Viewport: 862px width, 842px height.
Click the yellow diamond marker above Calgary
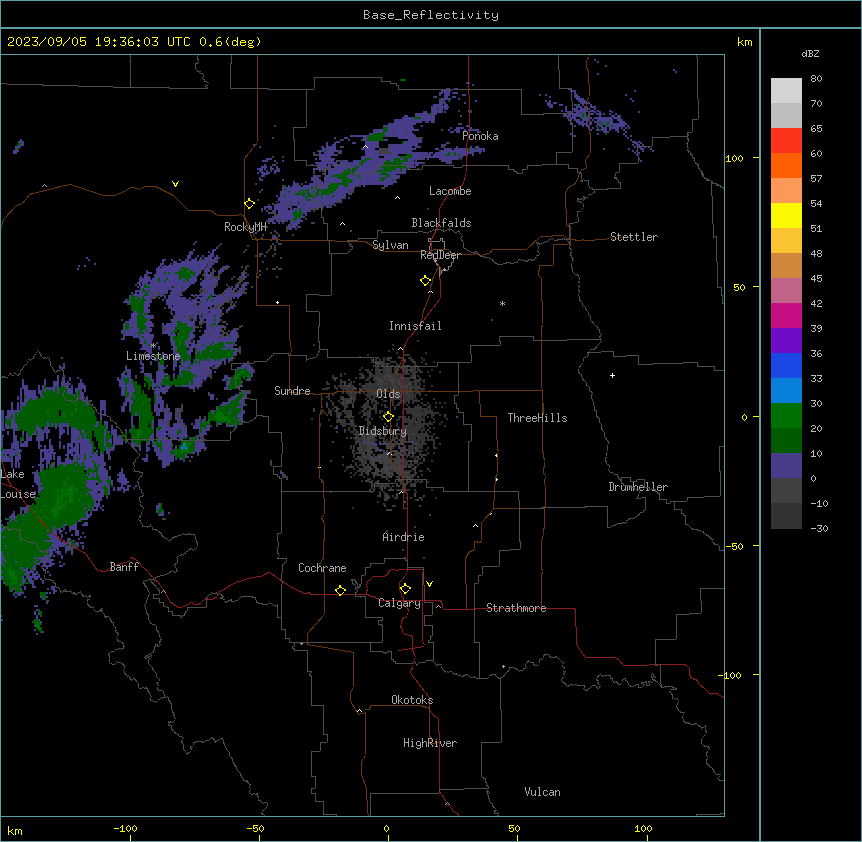coord(405,589)
